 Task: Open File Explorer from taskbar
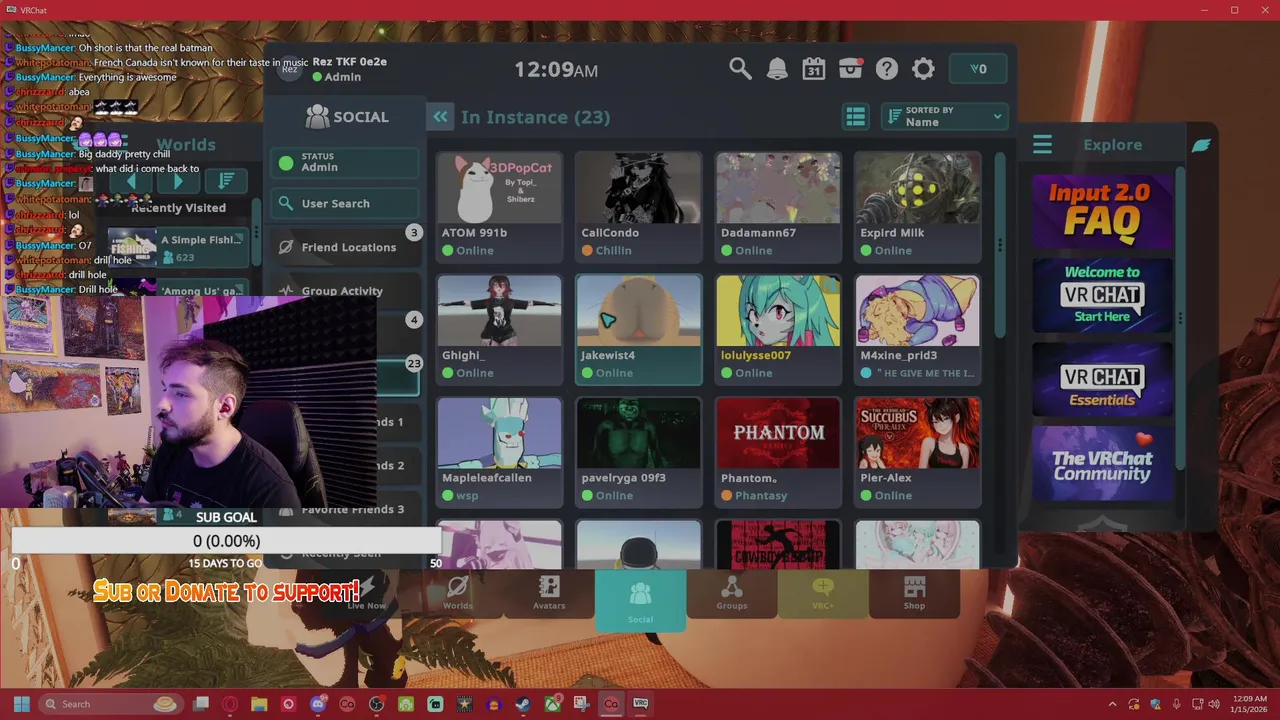(260, 704)
